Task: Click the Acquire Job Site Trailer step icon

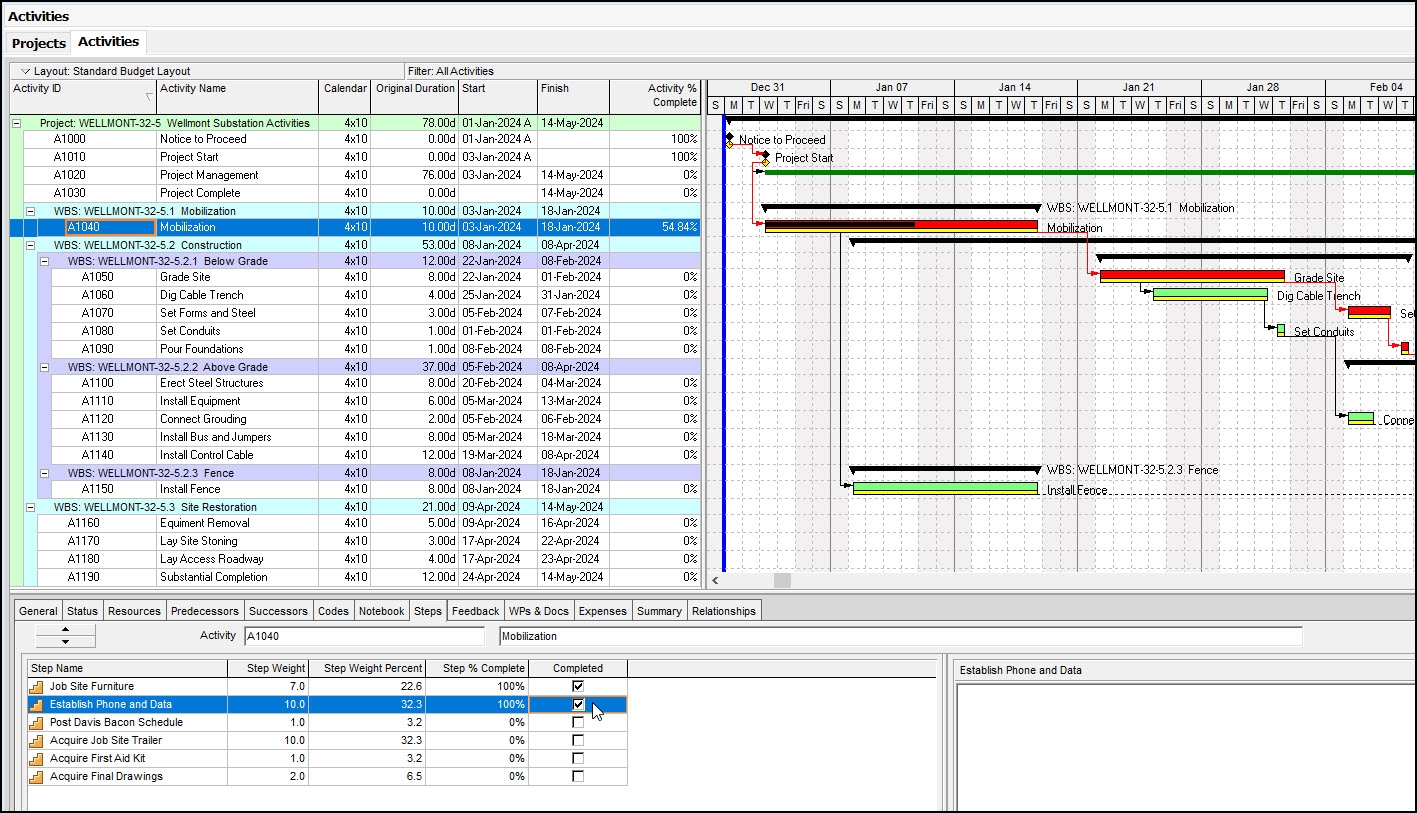Action: [37, 741]
